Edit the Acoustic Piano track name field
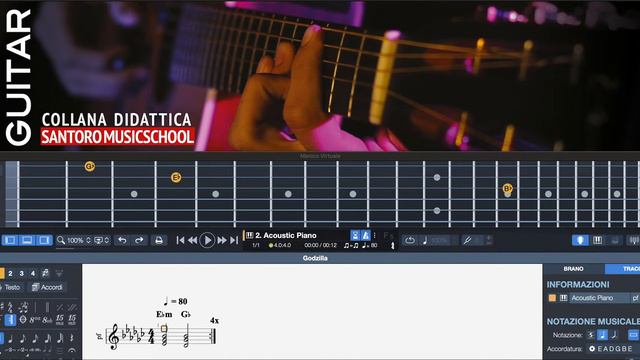This screenshot has height=360, width=640. [599, 298]
